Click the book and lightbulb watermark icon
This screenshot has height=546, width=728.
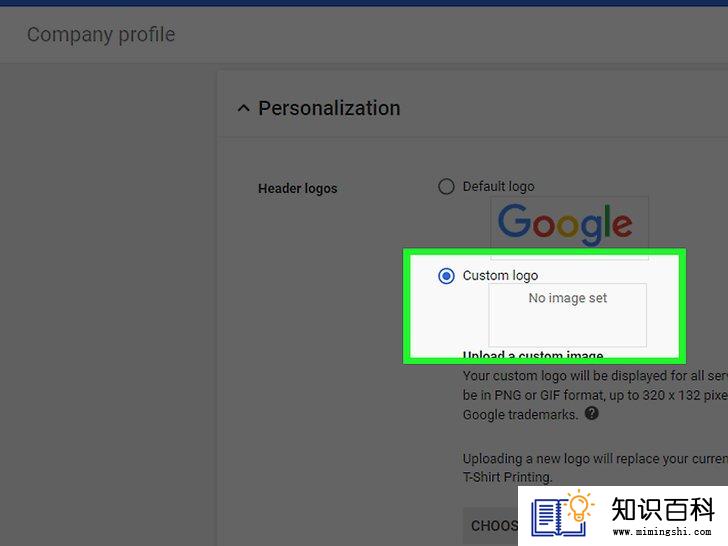(562, 514)
